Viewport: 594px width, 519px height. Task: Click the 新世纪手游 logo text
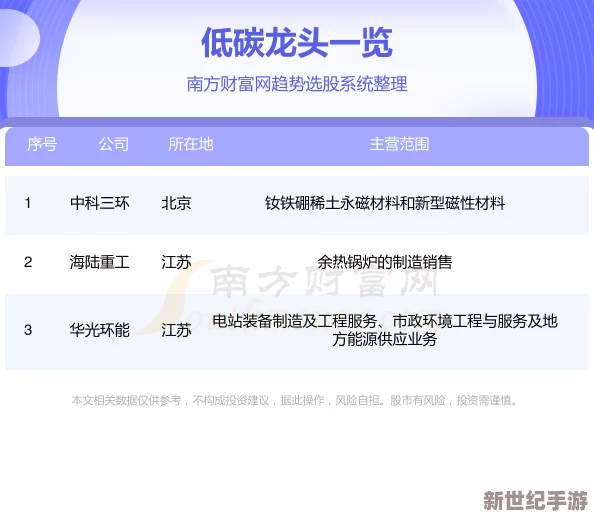point(535,501)
